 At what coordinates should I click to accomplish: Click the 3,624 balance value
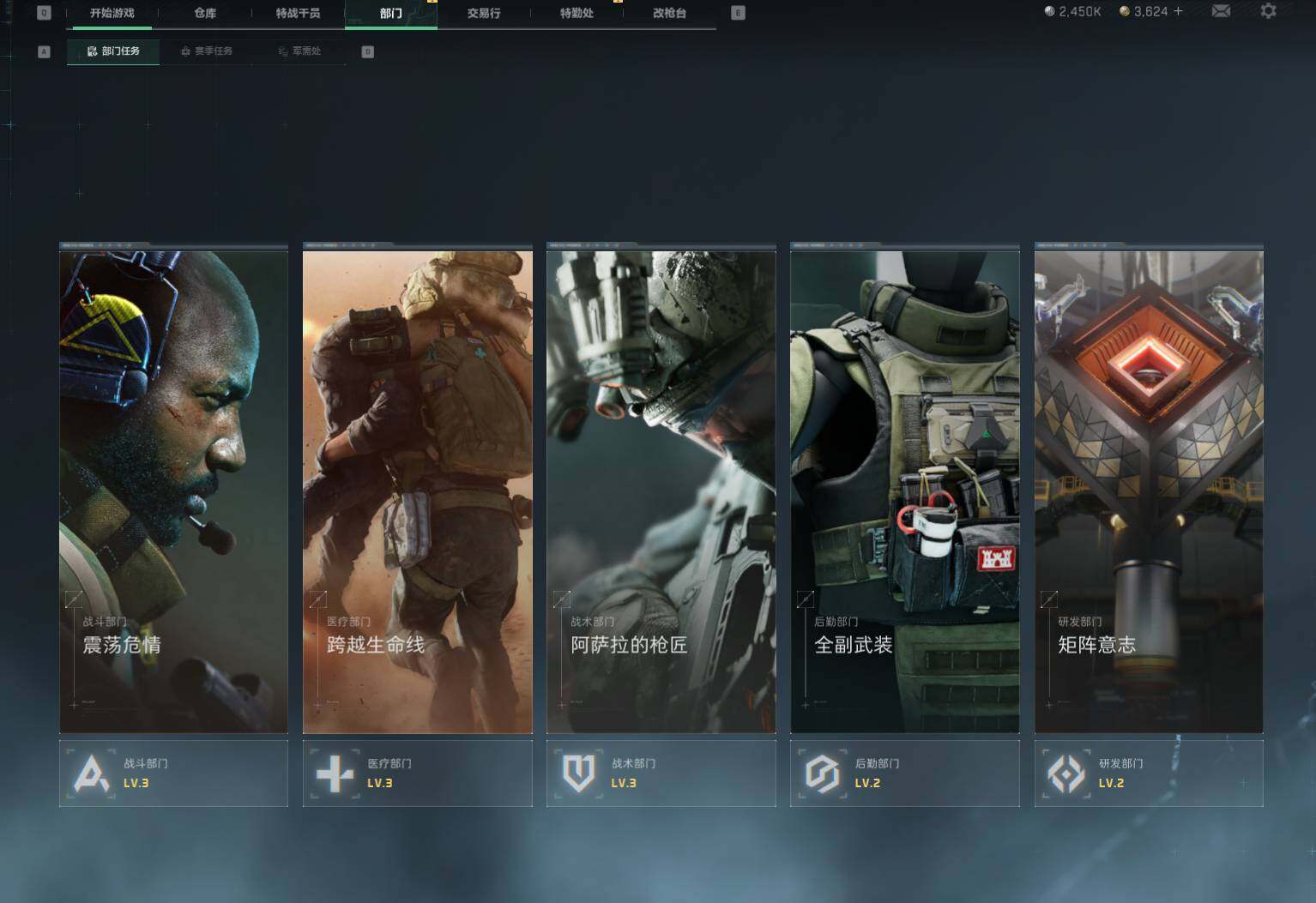(x=1151, y=11)
